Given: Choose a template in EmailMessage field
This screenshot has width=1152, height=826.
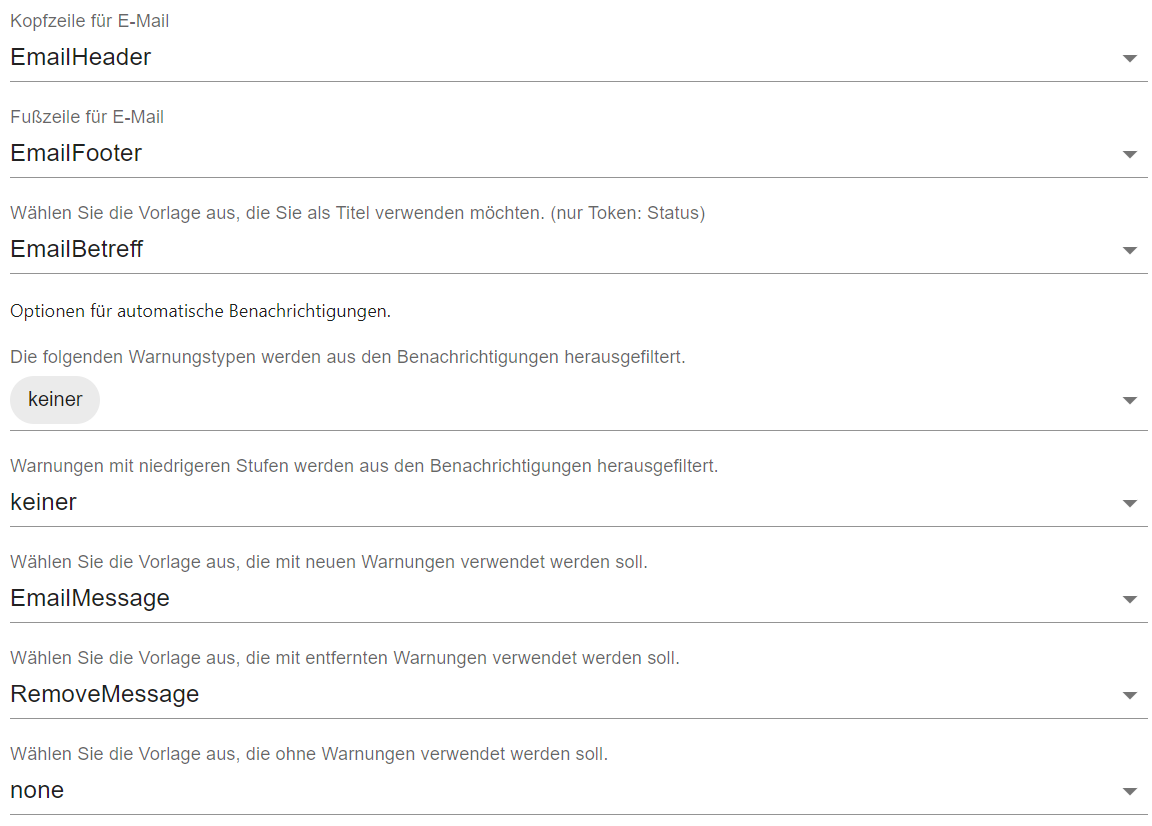Looking at the screenshot, I should click(579, 598).
